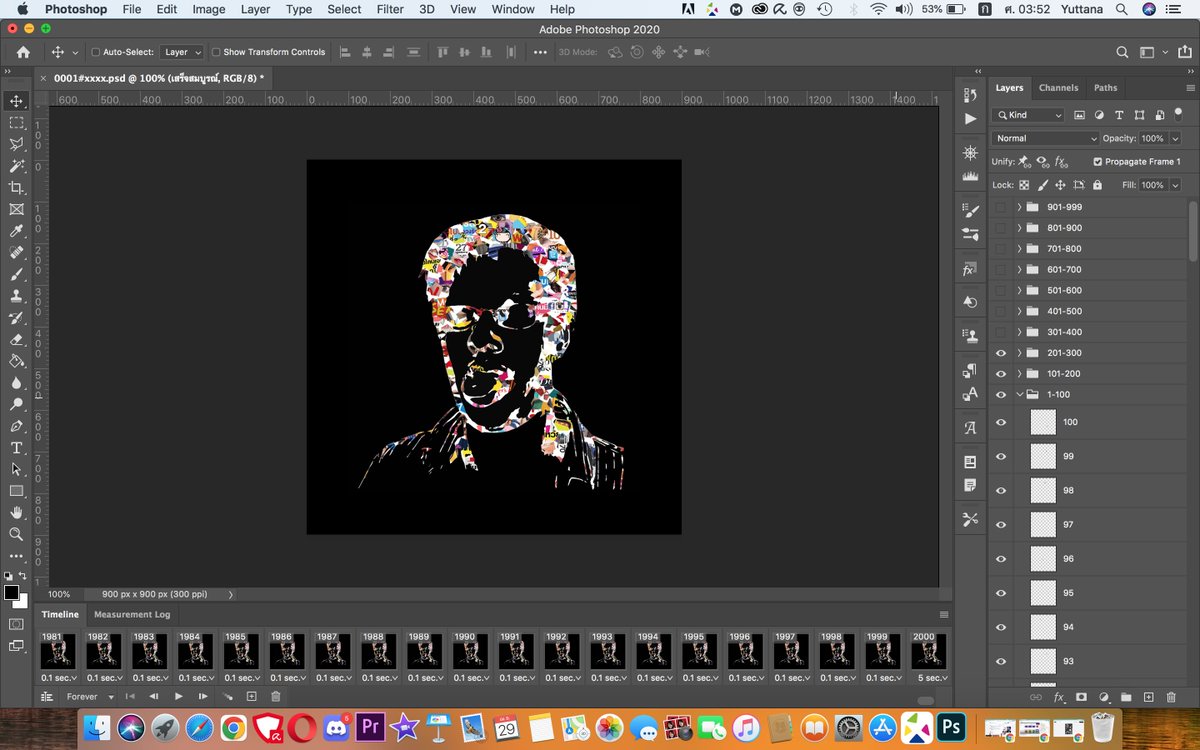Select timeline frame 1990 thumbnail
The height and width of the screenshot is (750, 1200).
[469, 652]
